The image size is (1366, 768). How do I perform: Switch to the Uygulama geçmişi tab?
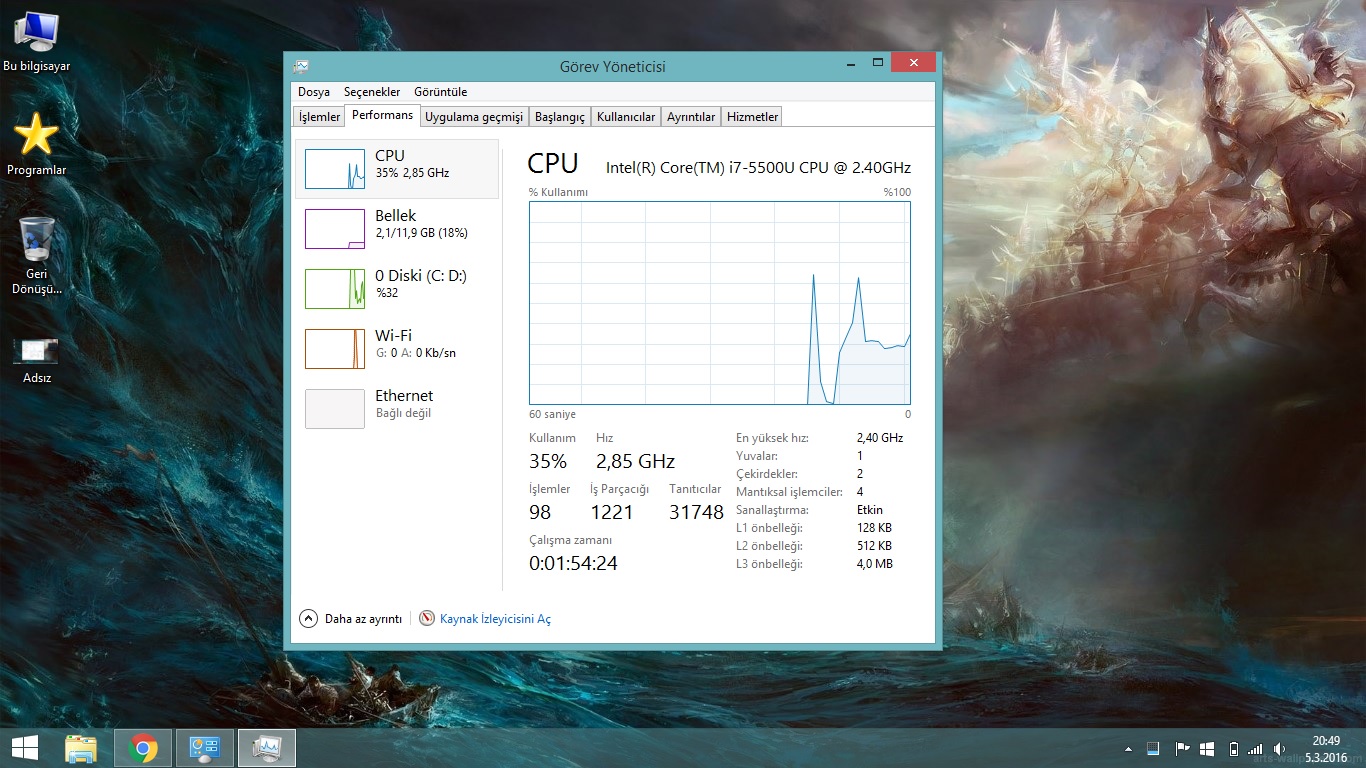[x=474, y=117]
